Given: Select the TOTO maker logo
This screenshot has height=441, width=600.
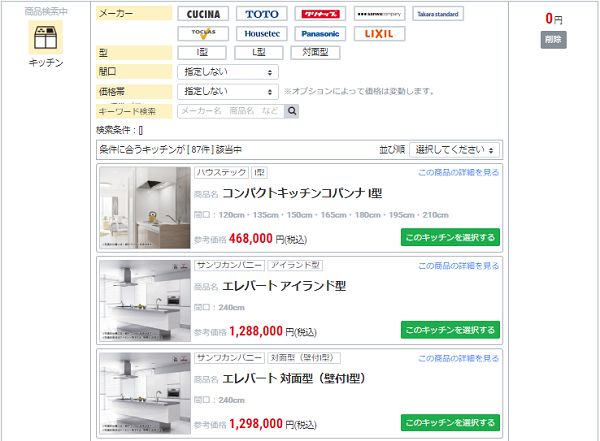Looking at the screenshot, I should (x=262, y=14).
